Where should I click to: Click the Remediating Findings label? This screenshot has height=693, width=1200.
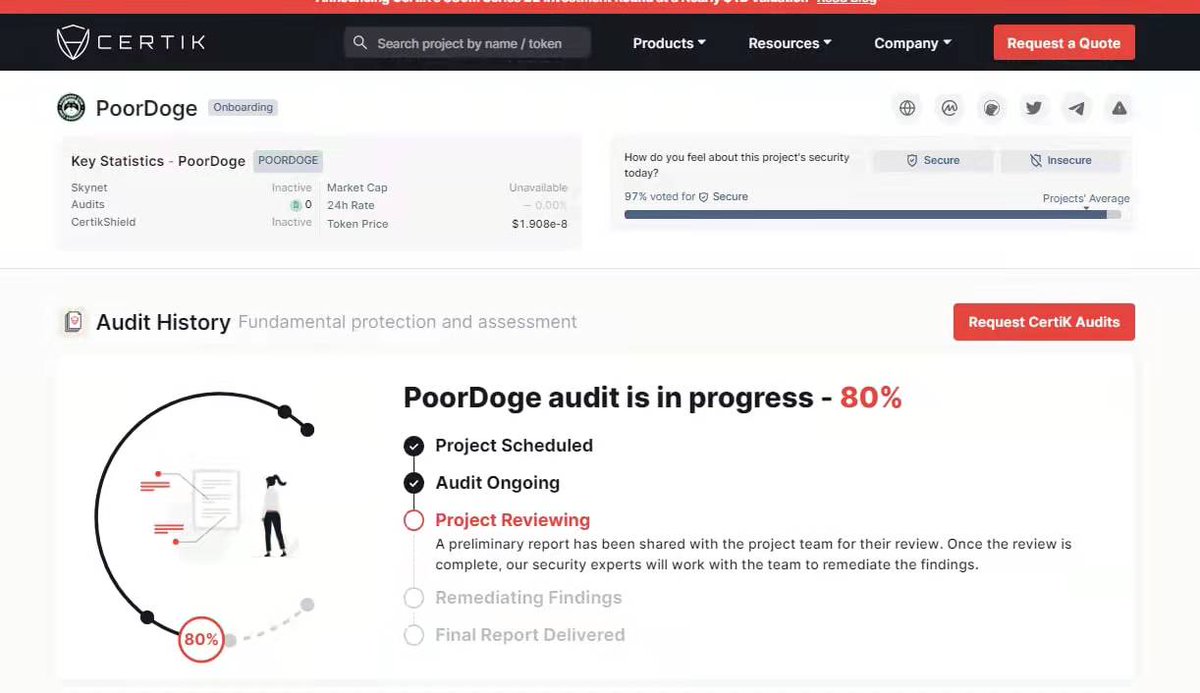click(x=528, y=598)
